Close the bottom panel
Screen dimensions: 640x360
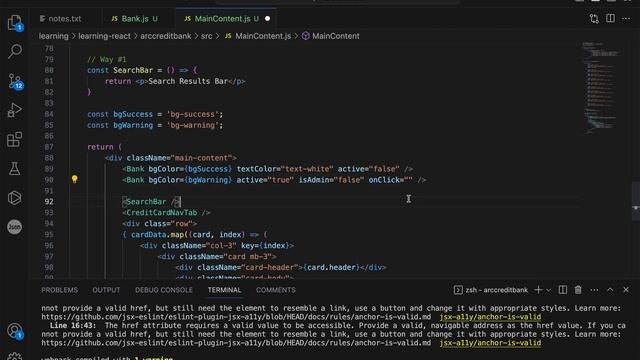[626, 290]
